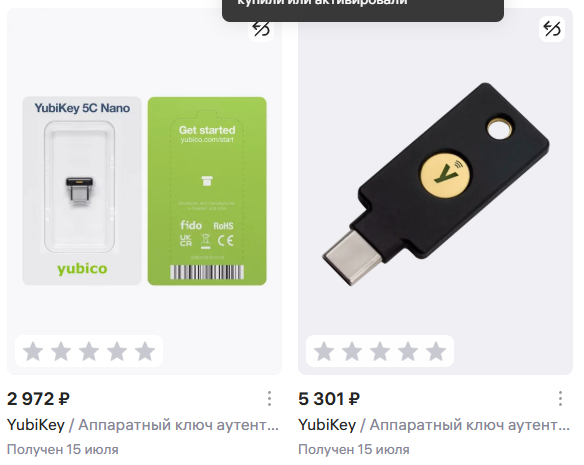Rate YubiKey 5C Nano five stars

(145, 351)
